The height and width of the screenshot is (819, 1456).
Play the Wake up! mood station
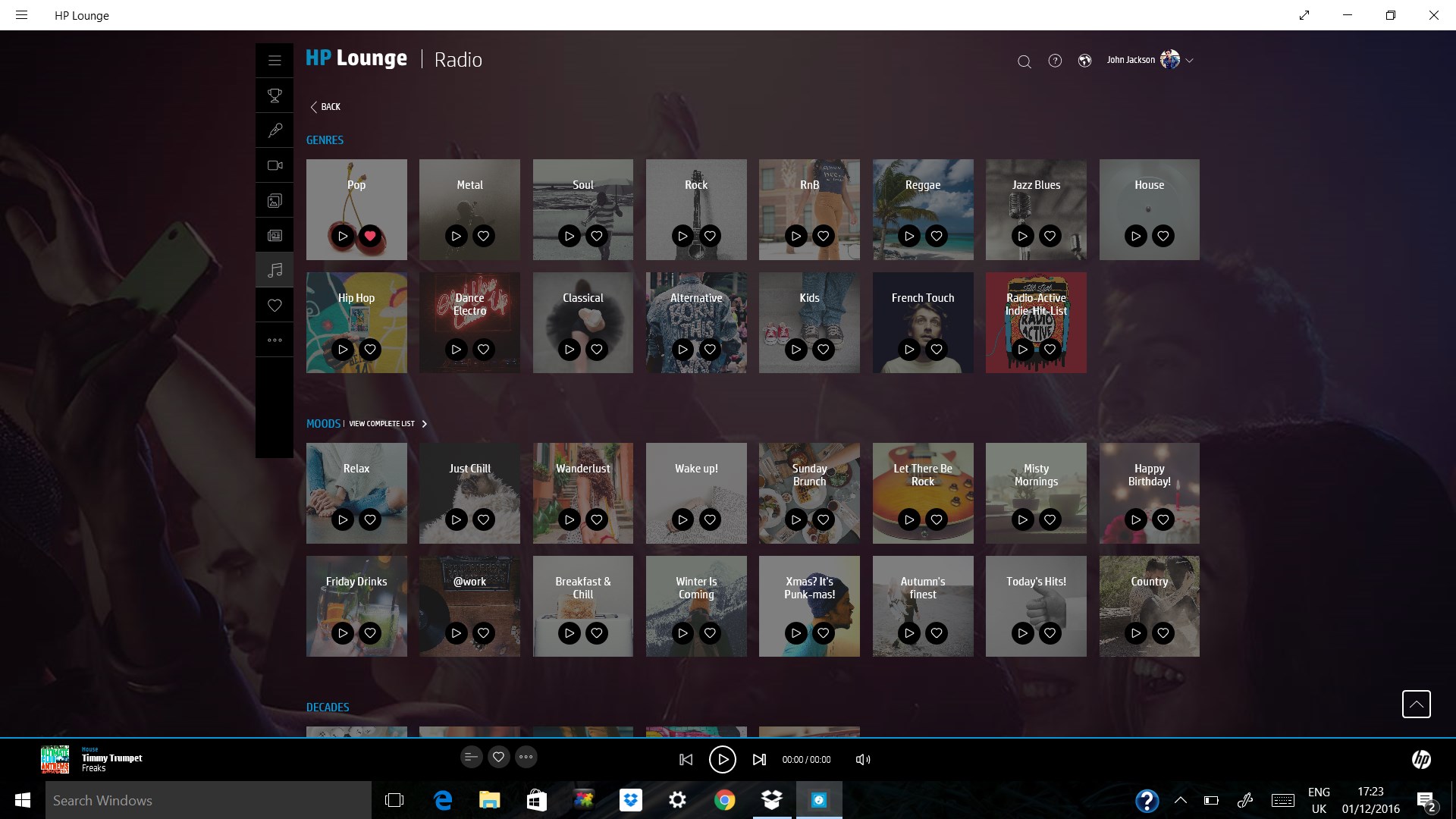(682, 519)
